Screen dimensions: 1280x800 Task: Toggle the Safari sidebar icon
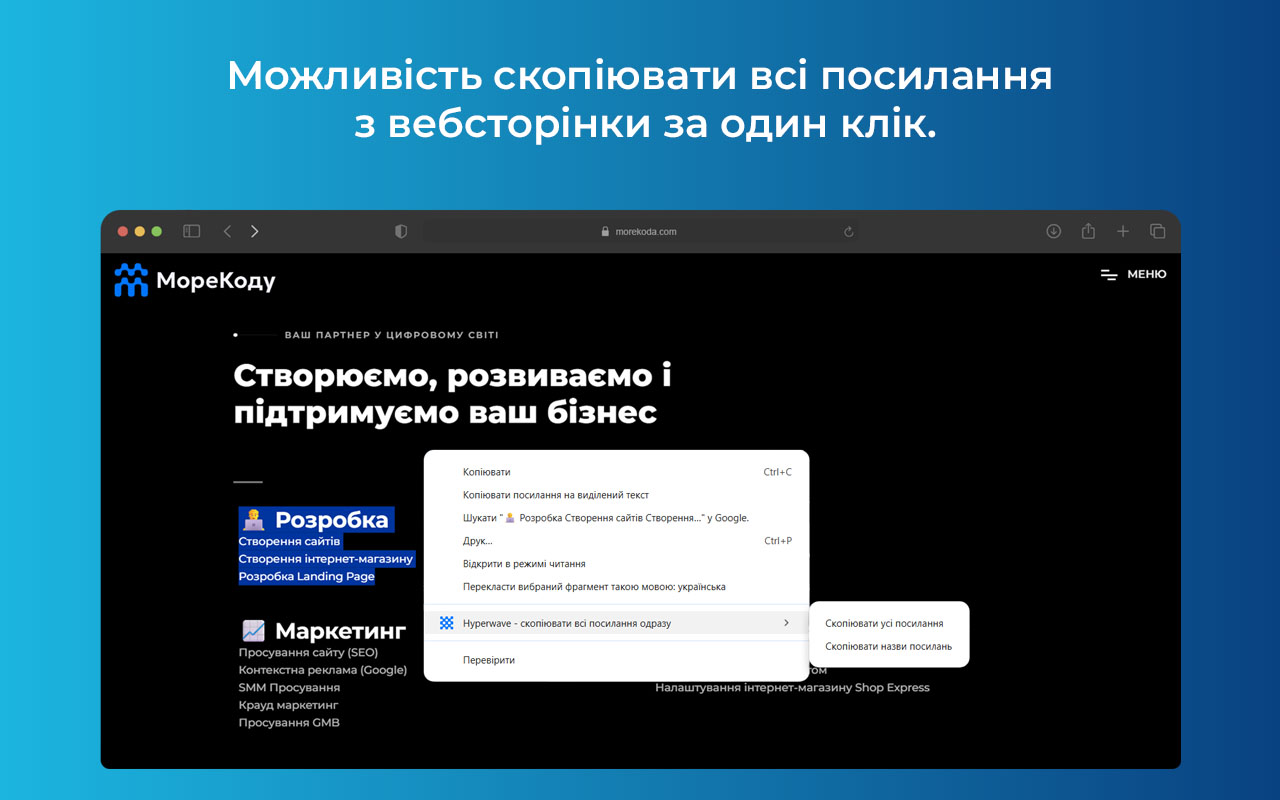tap(192, 231)
